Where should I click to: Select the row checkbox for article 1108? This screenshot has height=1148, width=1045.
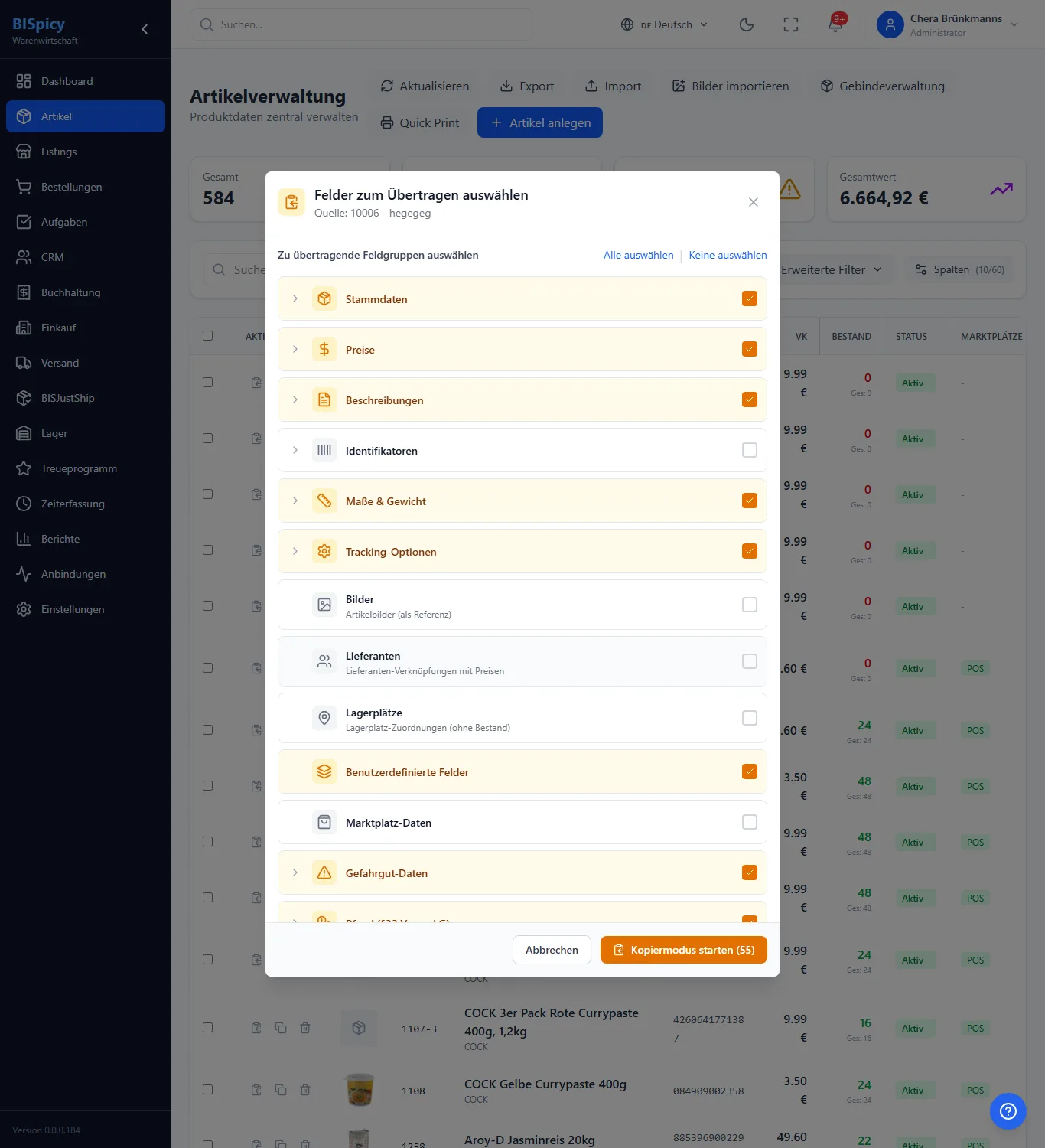coord(207,1089)
